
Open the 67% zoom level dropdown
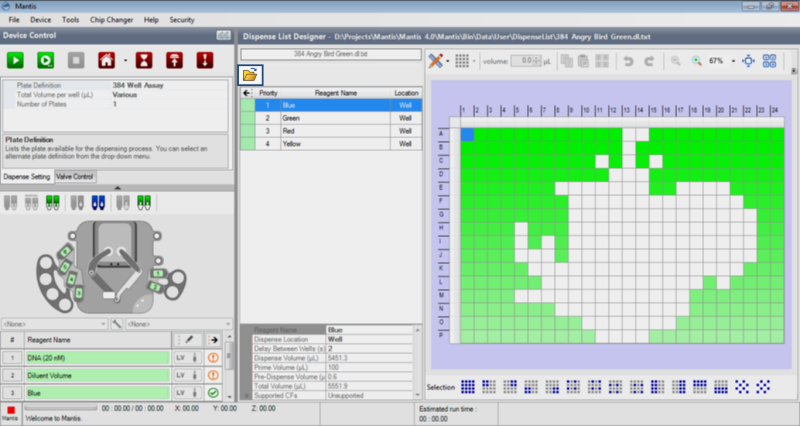tap(733, 61)
